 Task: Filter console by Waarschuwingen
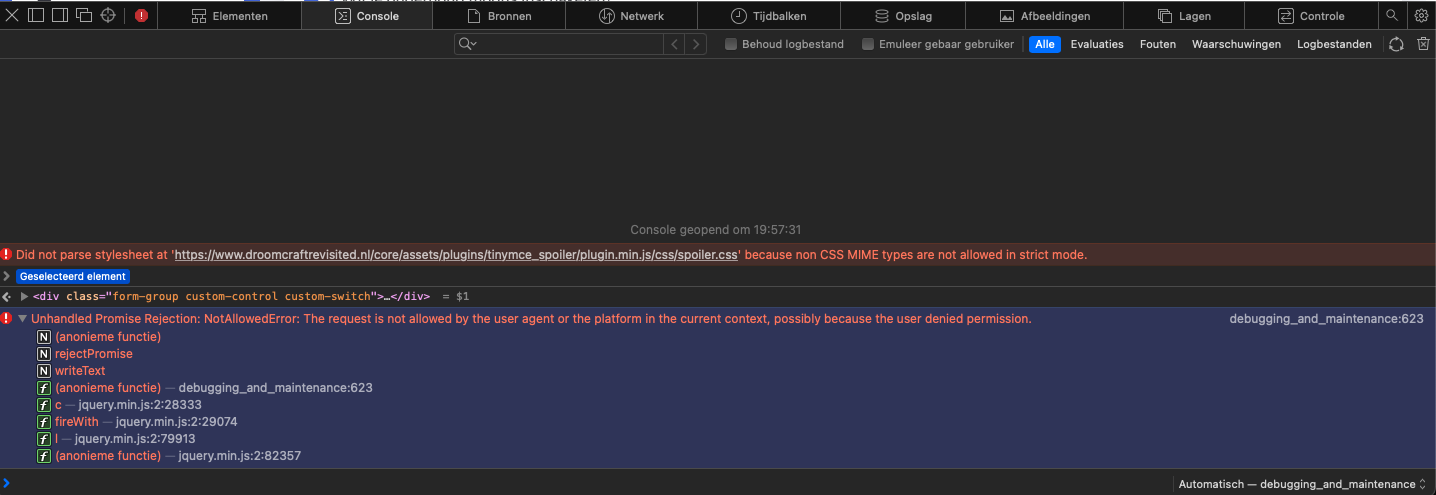[1236, 44]
